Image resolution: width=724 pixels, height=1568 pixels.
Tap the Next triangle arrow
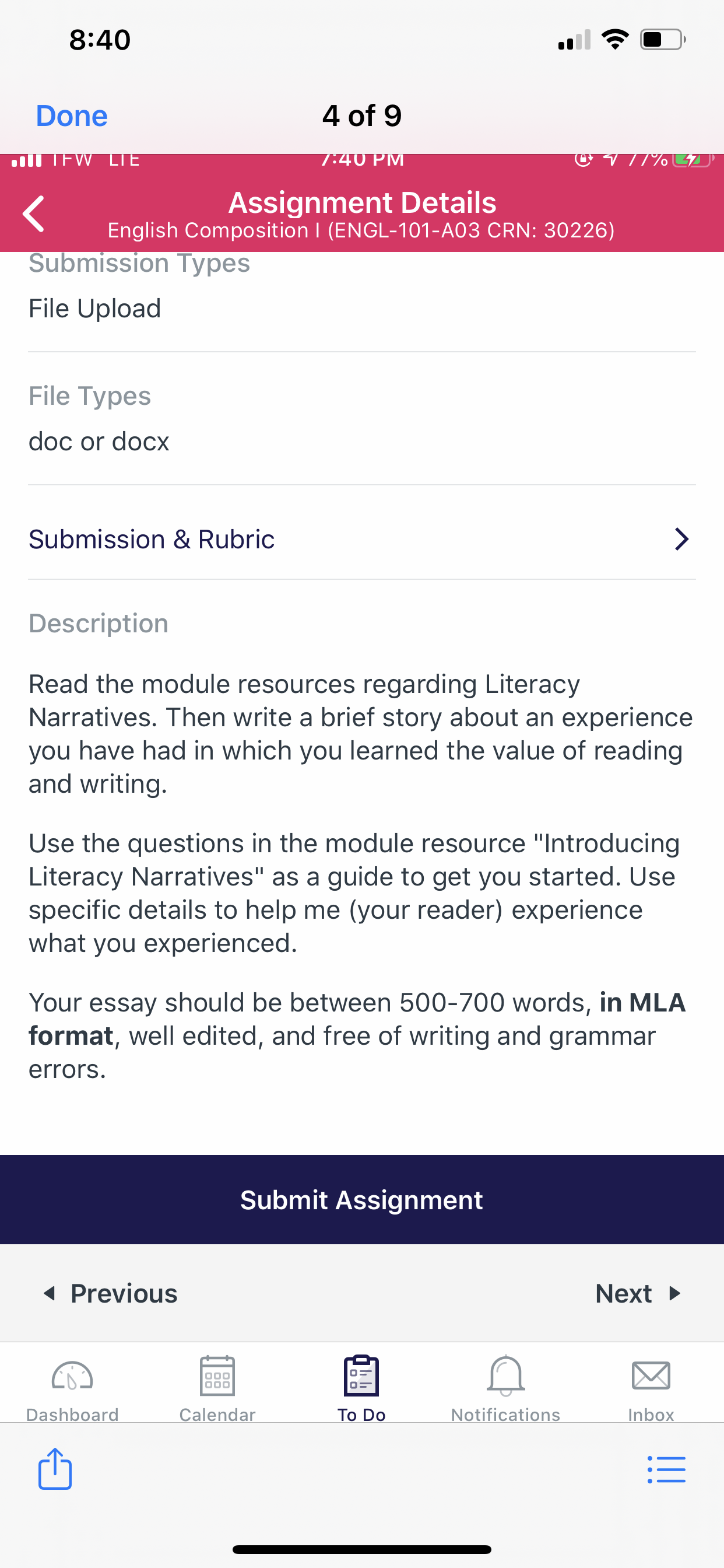coord(674,1293)
